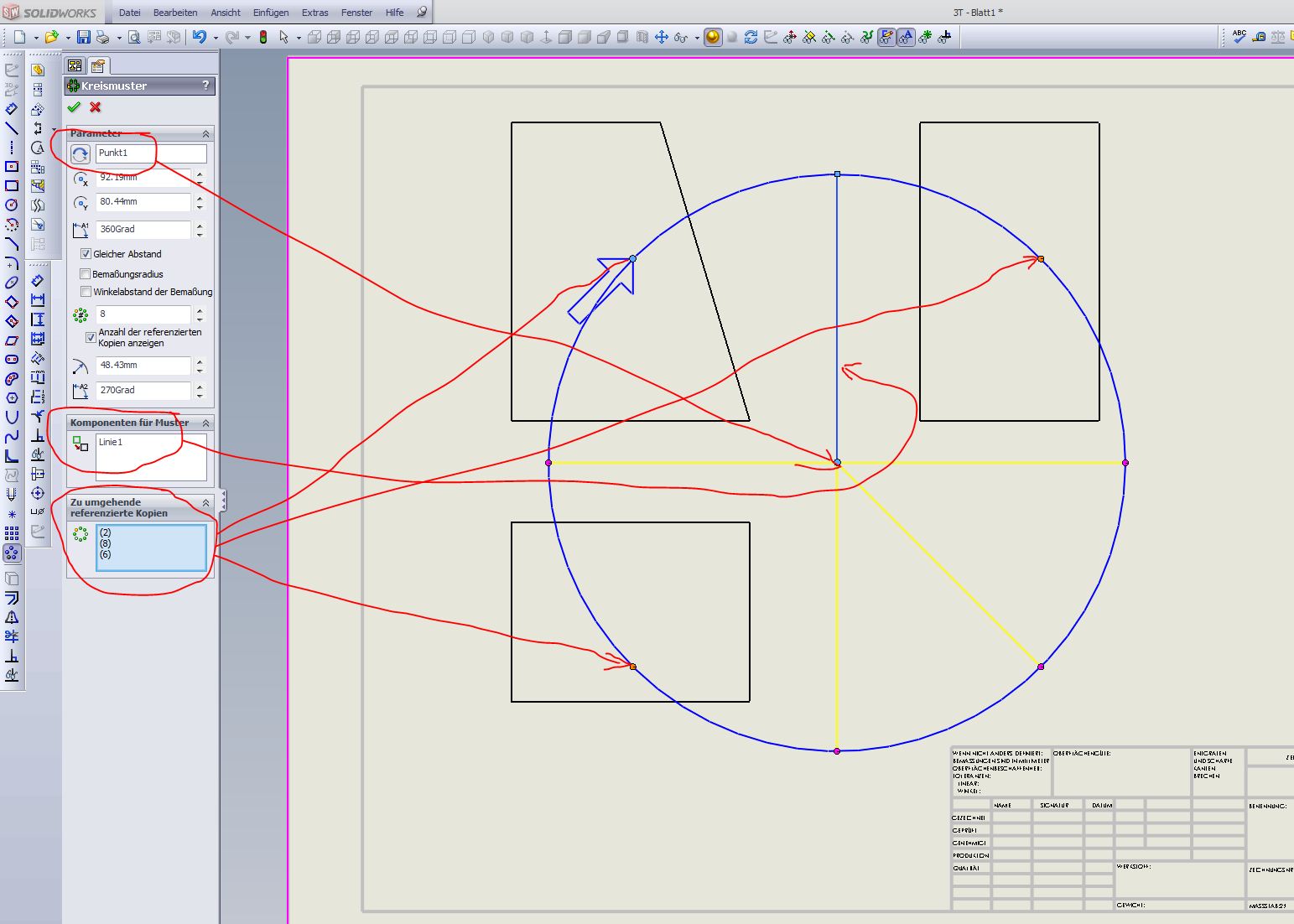This screenshot has width=1294, height=924.
Task: Open the Extras menu
Action: click(x=315, y=13)
